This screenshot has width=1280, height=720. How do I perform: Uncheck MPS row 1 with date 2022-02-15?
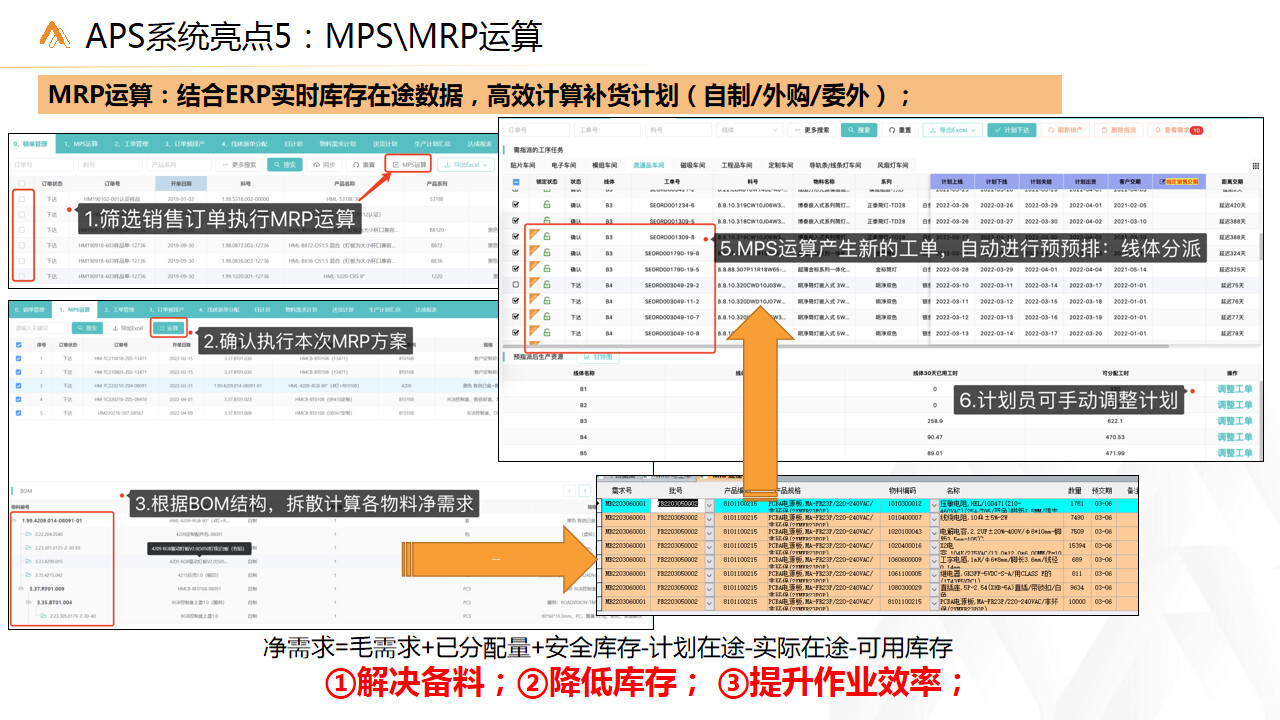click(20, 357)
